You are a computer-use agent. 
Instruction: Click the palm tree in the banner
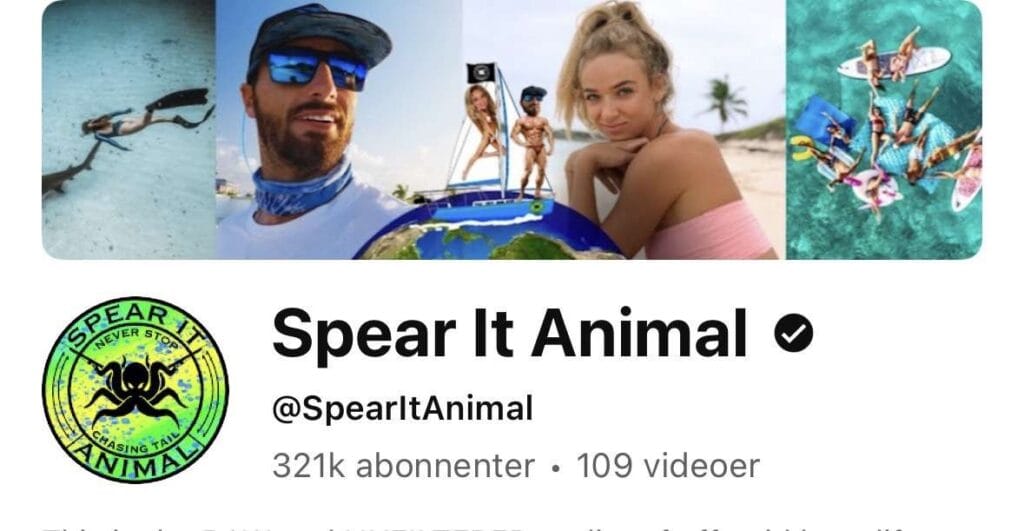pos(726,100)
